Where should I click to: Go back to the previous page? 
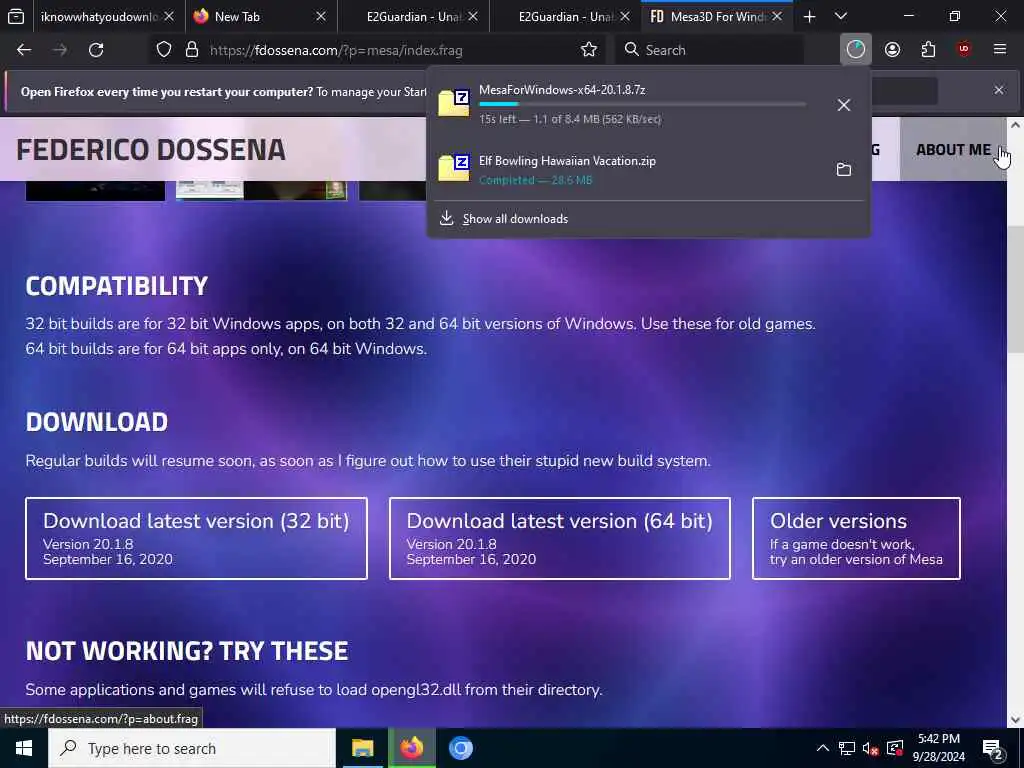point(24,50)
